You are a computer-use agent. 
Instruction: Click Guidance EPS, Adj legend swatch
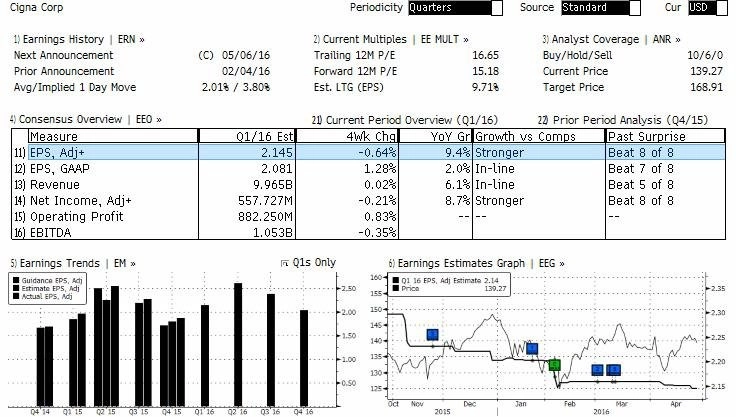point(16,280)
